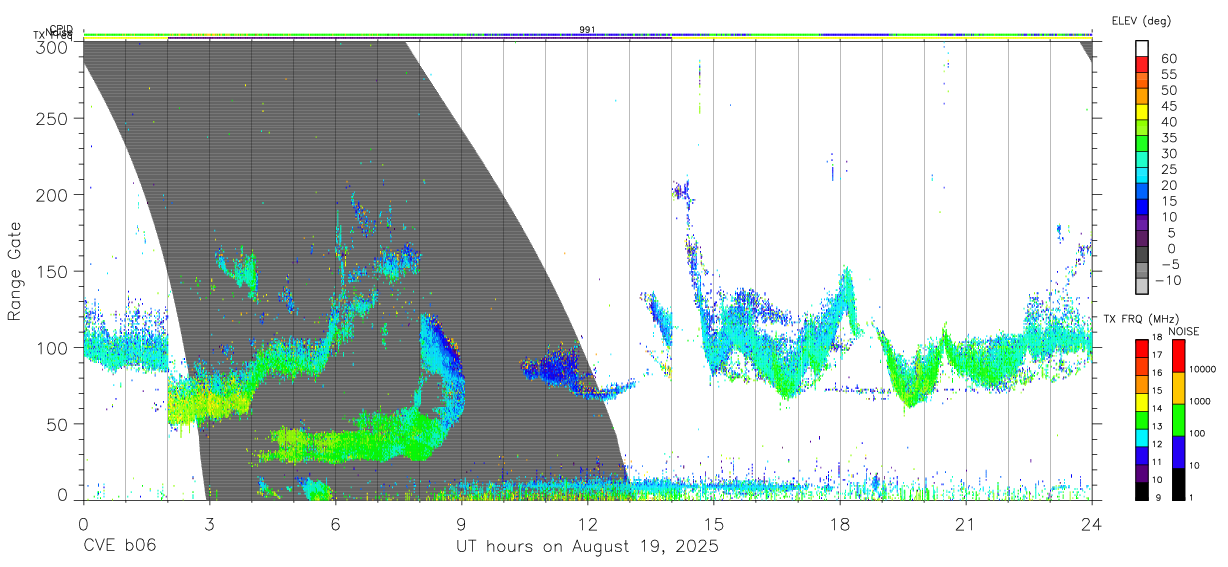Viewport: 1228px width, 567px height.
Task: Click the '30' elevation legend label
Action: coord(1169,153)
